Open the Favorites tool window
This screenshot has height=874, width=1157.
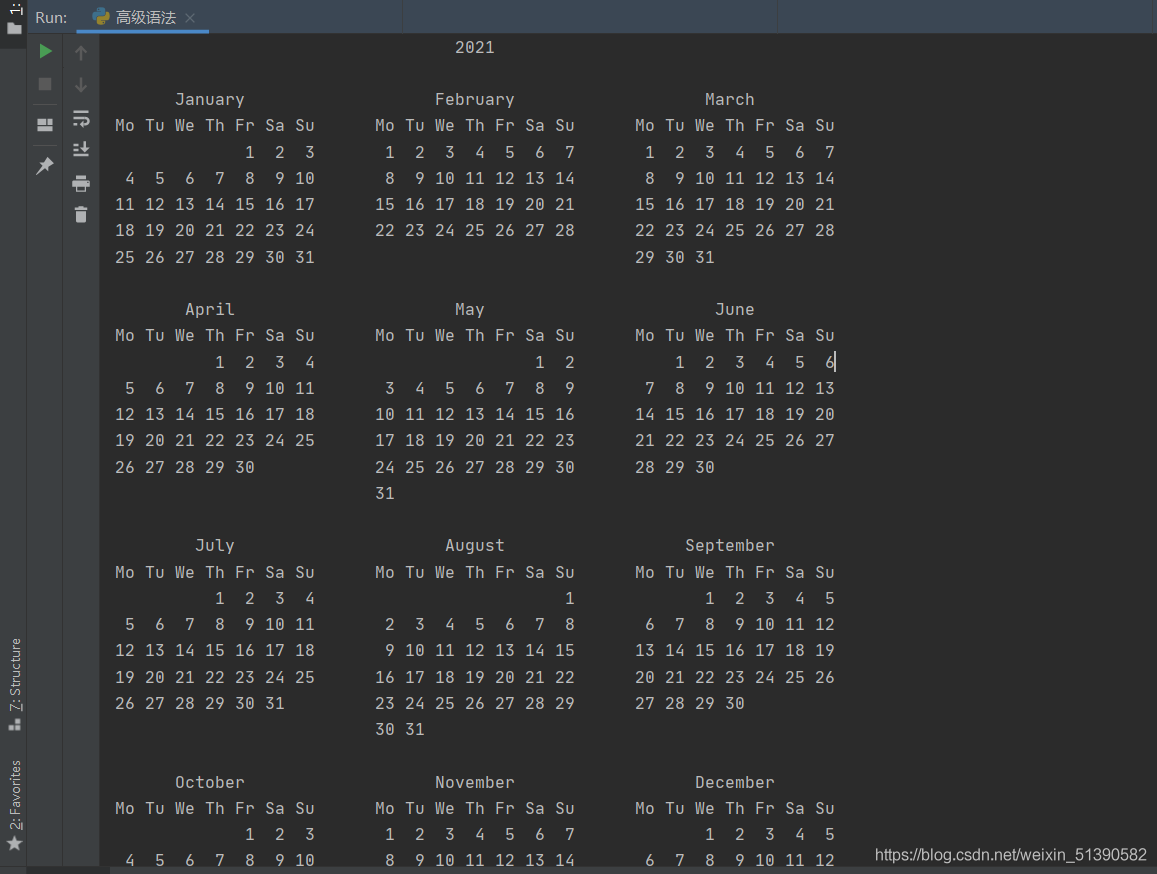tap(15, 805)
